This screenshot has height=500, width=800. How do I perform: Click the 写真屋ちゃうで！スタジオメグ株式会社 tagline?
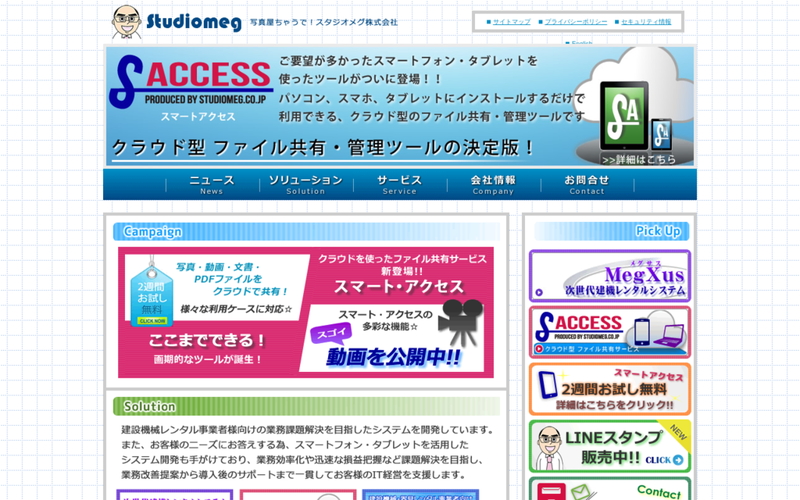(323, 22)
